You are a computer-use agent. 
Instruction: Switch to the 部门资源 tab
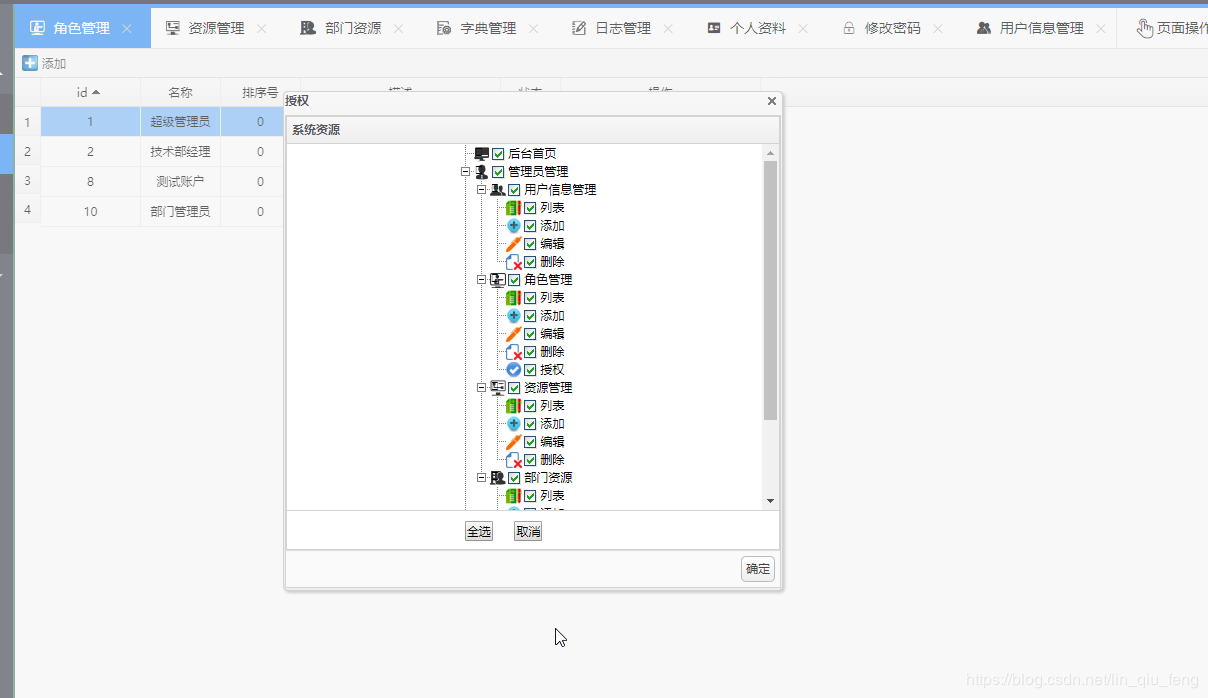tap(353, 28)
